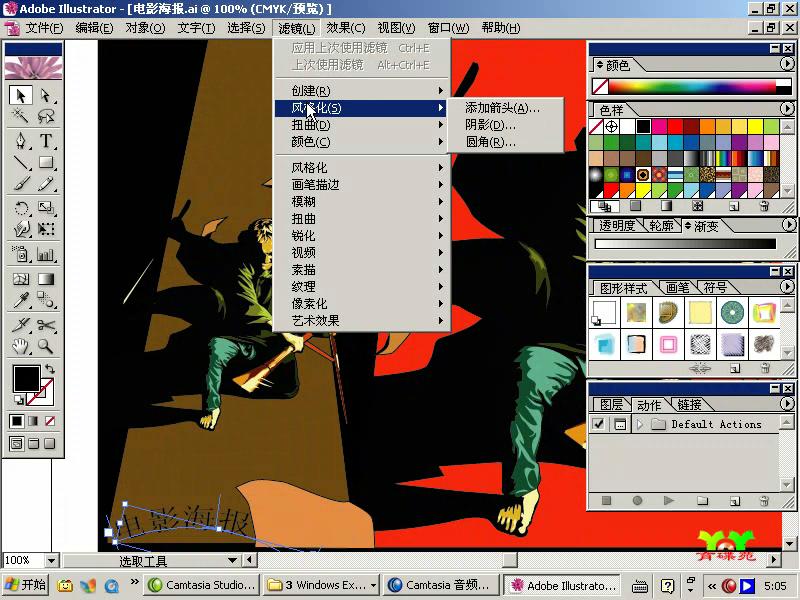Switch to Full Screen with Menu Bar
The image size is (800, 600).
click(x=33, y=443)
